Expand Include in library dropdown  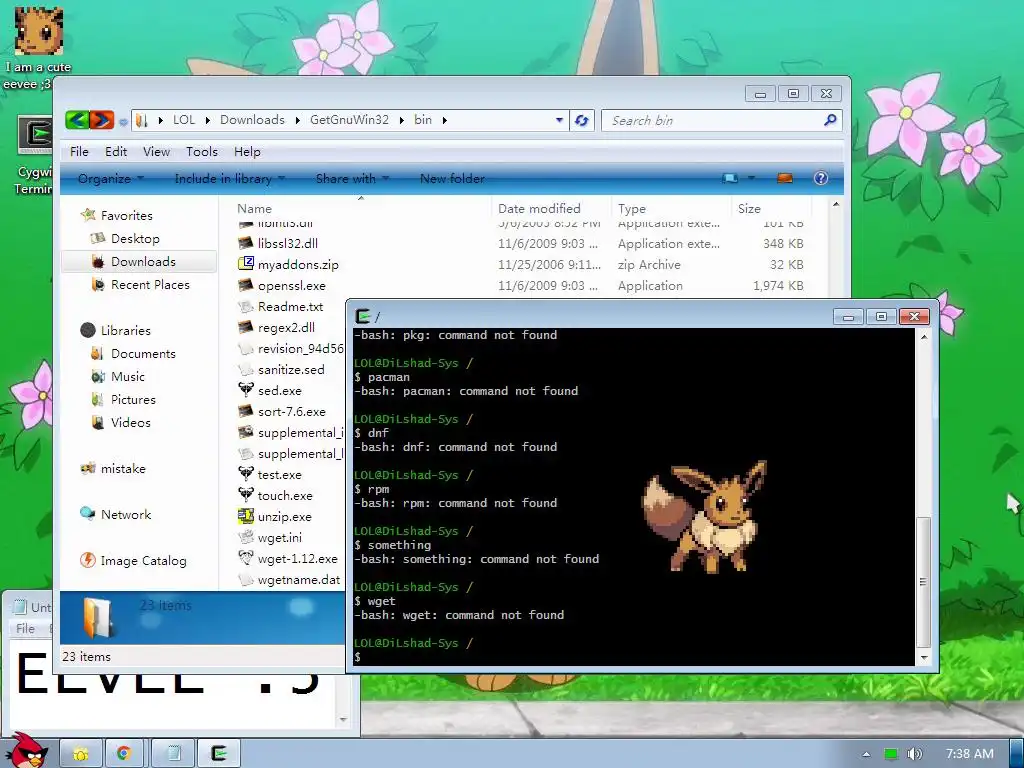230,178
